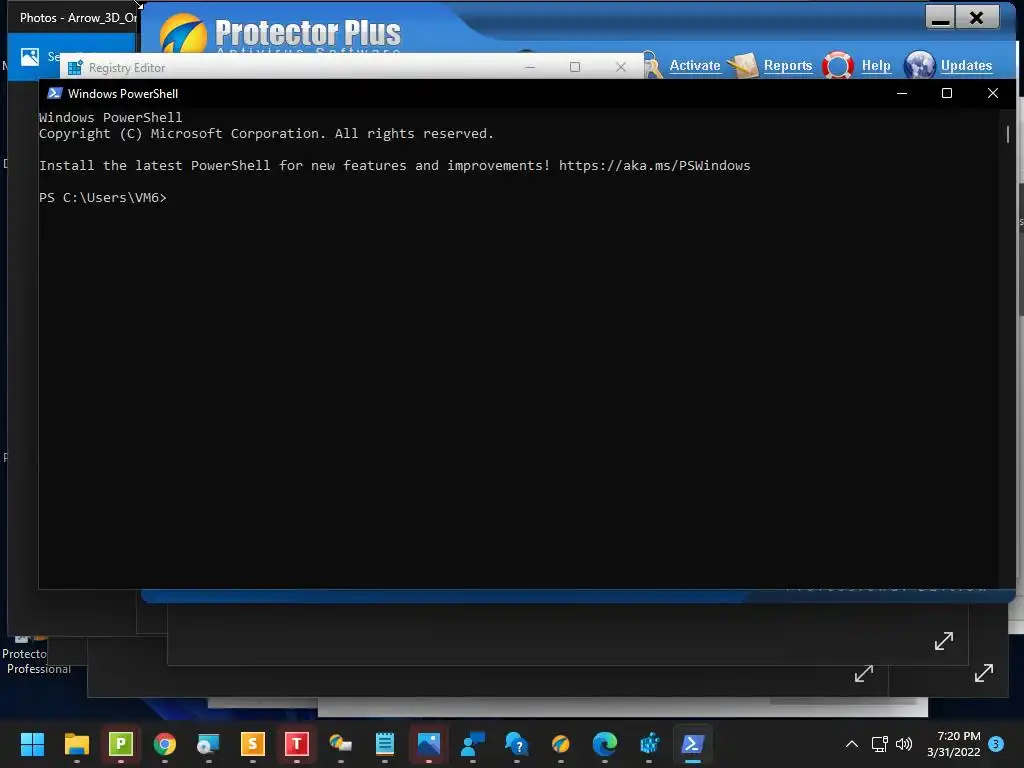
Task: Open the Get Help taskbar icon
Action: point(517,744)
